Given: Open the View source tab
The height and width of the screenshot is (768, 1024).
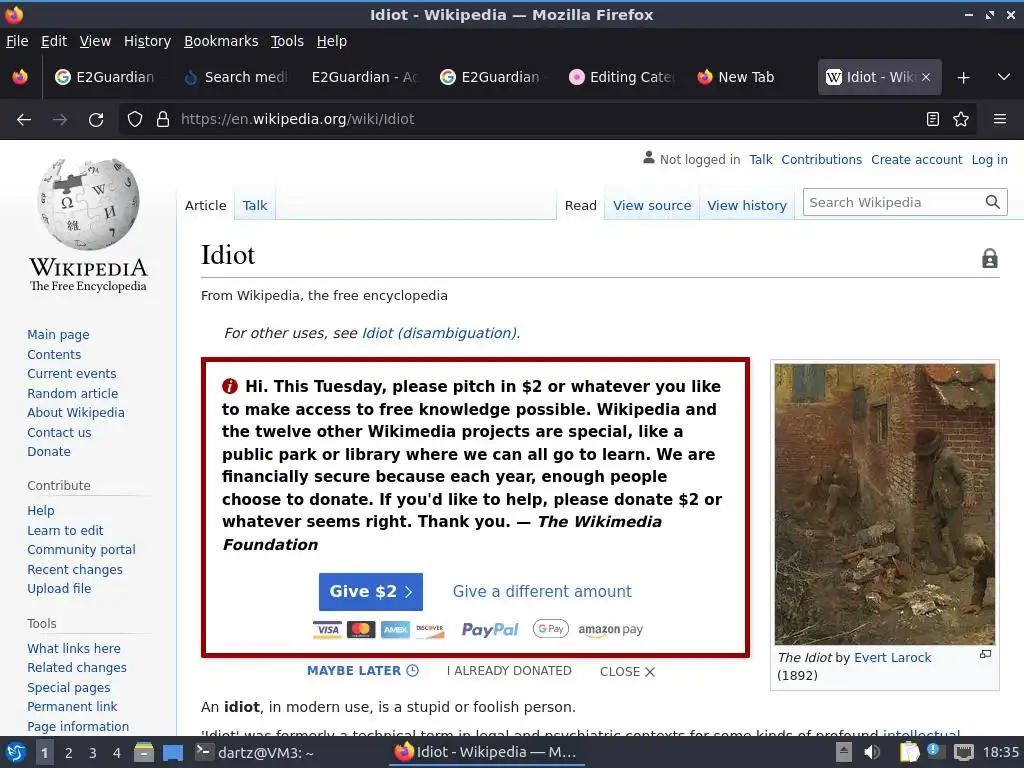Looking at the screenshot, I should pyautogui.click(x=652, y=206).
